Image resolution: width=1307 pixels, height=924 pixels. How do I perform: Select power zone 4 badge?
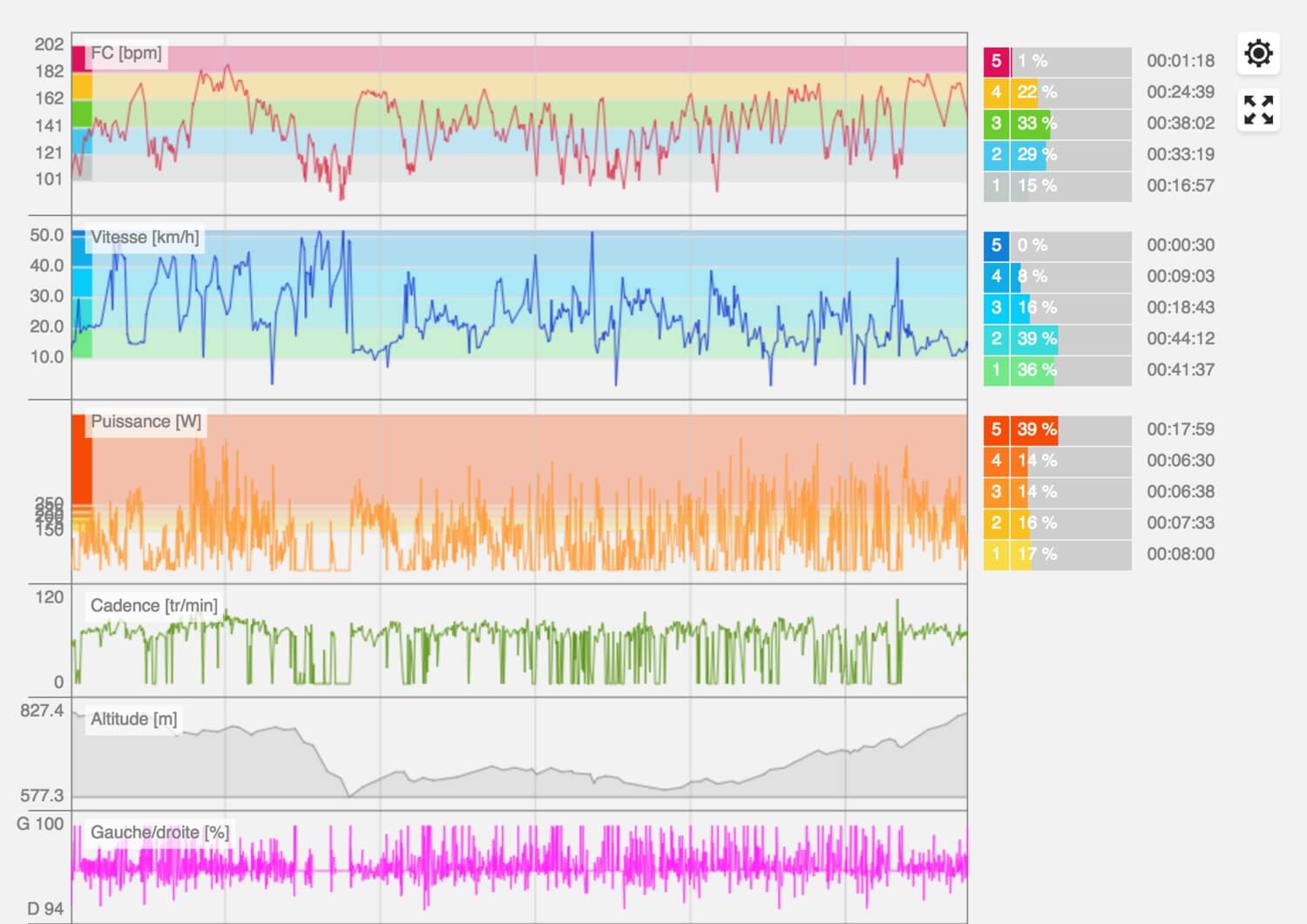(x=996, y=461)
